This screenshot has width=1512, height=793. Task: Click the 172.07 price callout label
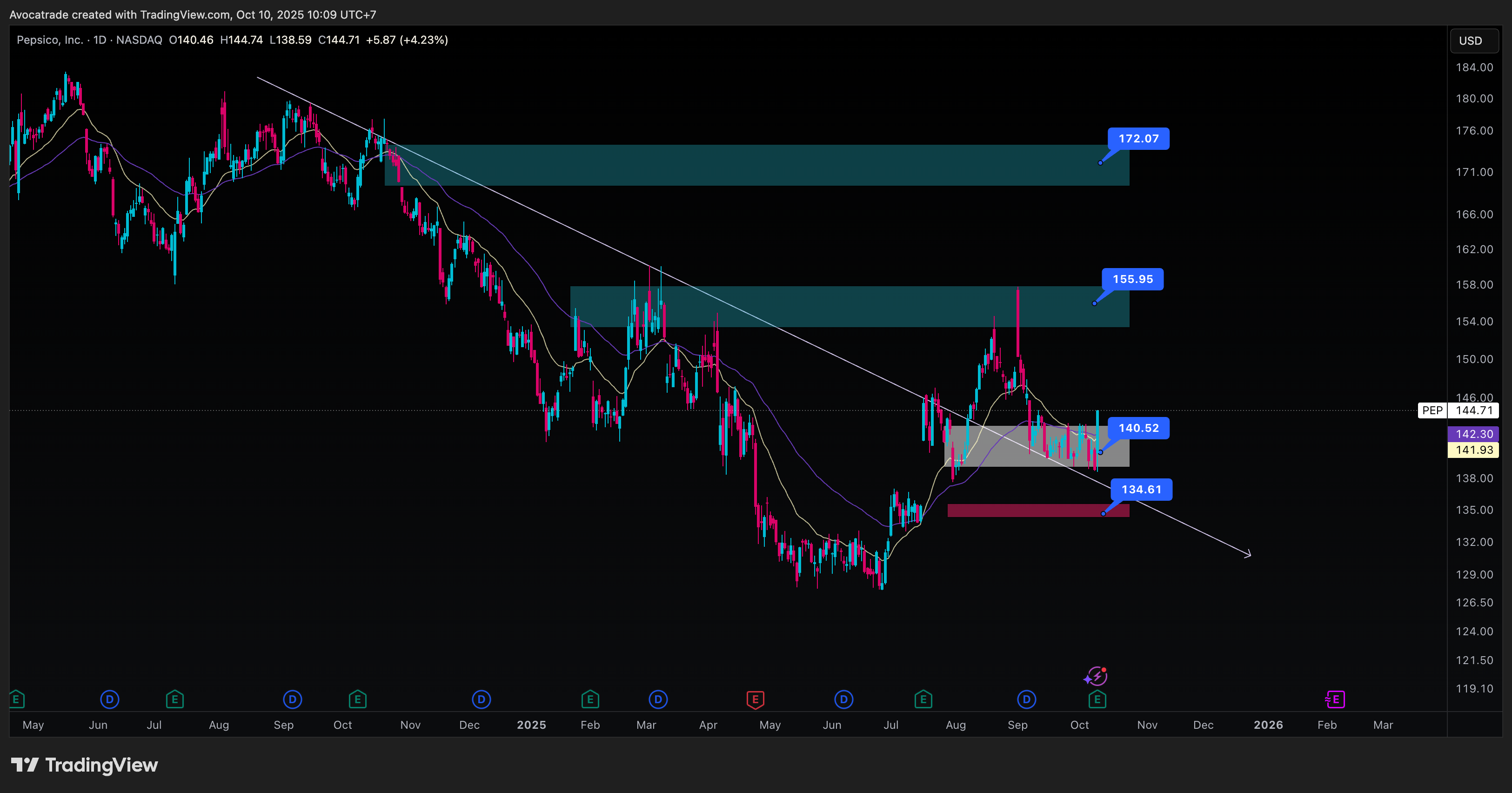(x=1138, y=139)
